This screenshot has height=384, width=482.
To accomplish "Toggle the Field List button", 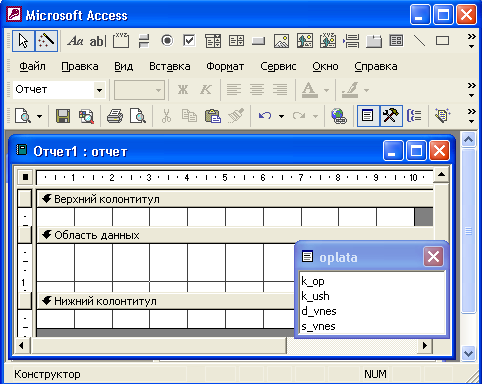I will 368,116.
